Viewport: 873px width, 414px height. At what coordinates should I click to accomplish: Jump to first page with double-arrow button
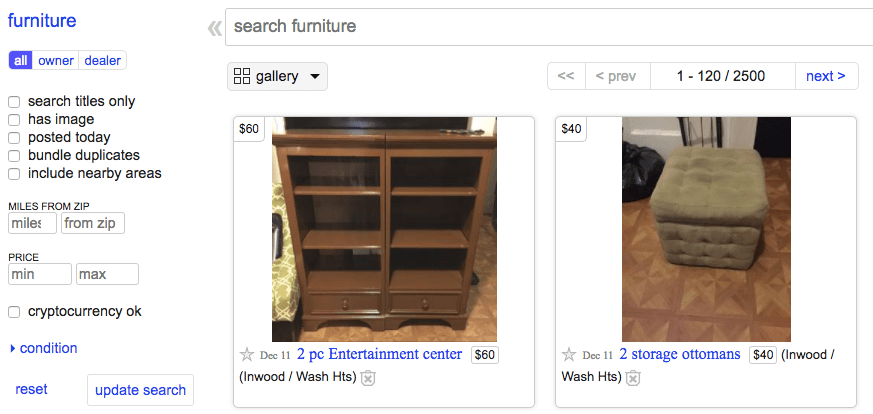[x=565, y=76]
